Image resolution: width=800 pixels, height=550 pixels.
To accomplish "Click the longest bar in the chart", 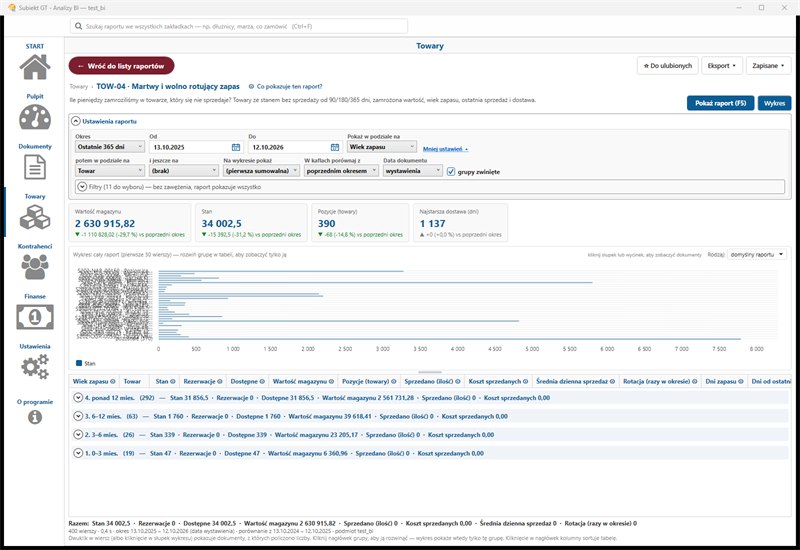I will pos(449,339).
